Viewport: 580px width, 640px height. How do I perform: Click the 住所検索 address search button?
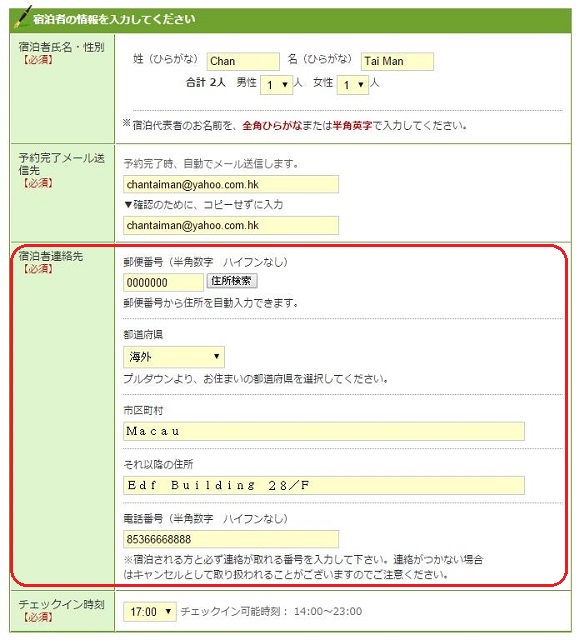tap(232, 281)
